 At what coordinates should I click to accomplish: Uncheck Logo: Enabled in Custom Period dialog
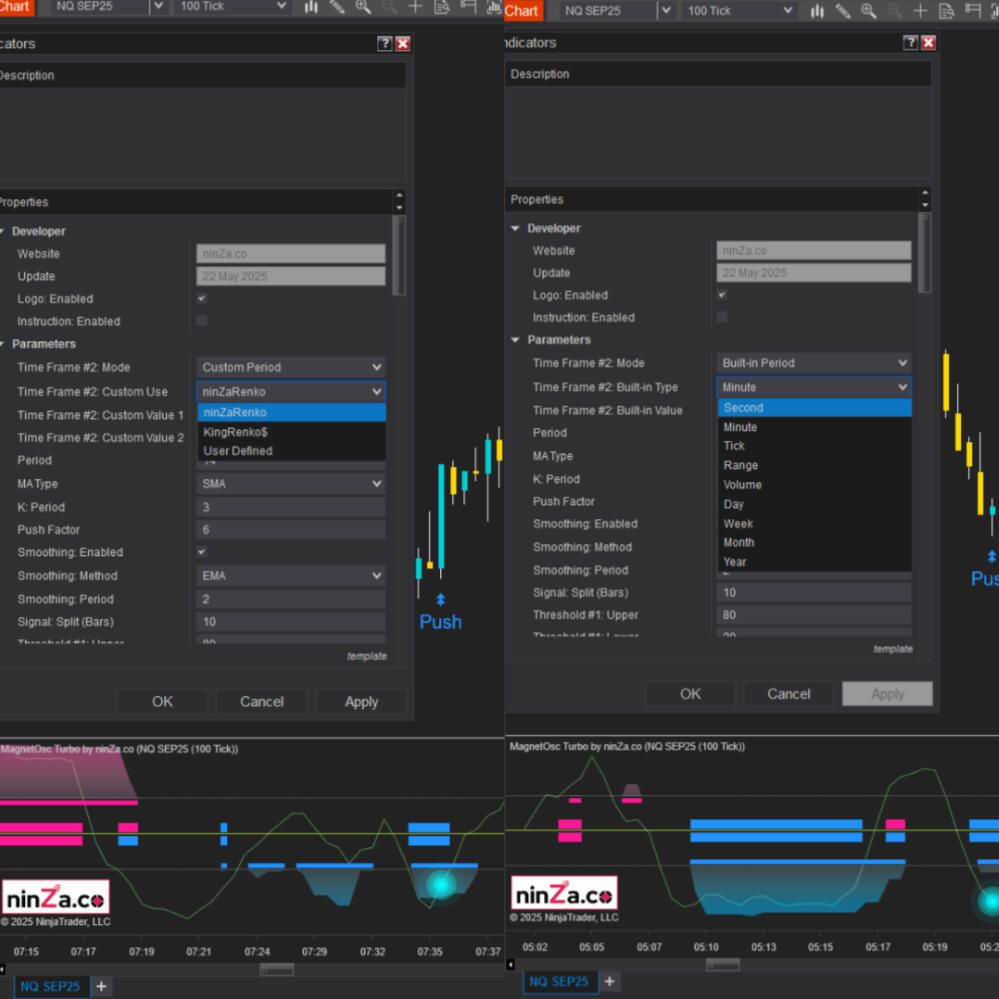(202, 299)
